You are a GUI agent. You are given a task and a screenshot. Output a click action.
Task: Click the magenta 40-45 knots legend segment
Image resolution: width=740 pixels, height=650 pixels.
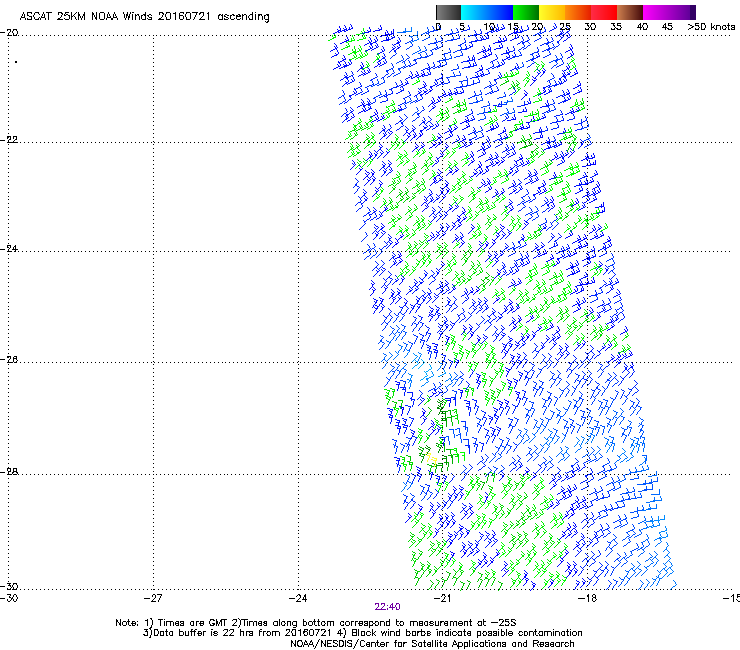[x=656, y=12]
